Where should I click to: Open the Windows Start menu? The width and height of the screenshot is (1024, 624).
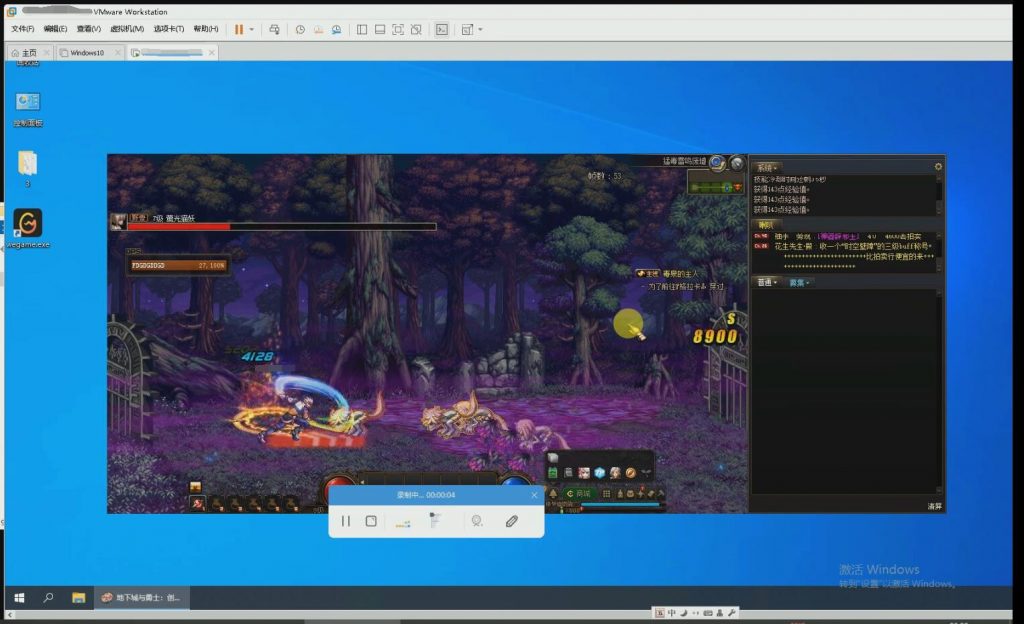pos(20,597)
